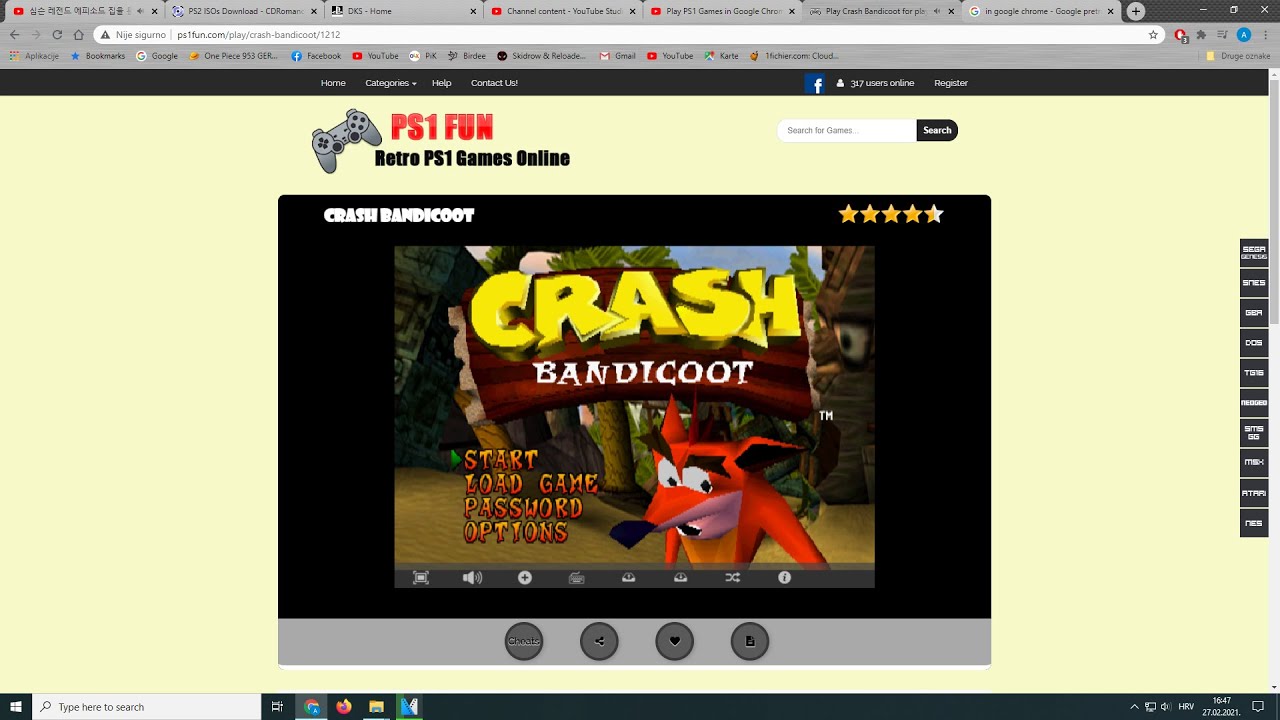The width and height of the screenshot is (1280, 720).
Task: Click the round share button
Action: [599, 641]
